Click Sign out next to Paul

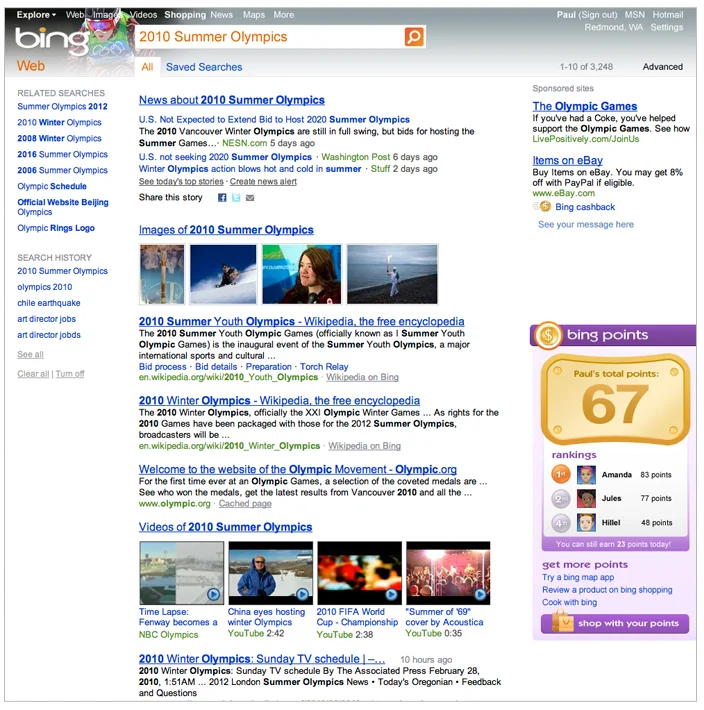pos(598,15)
